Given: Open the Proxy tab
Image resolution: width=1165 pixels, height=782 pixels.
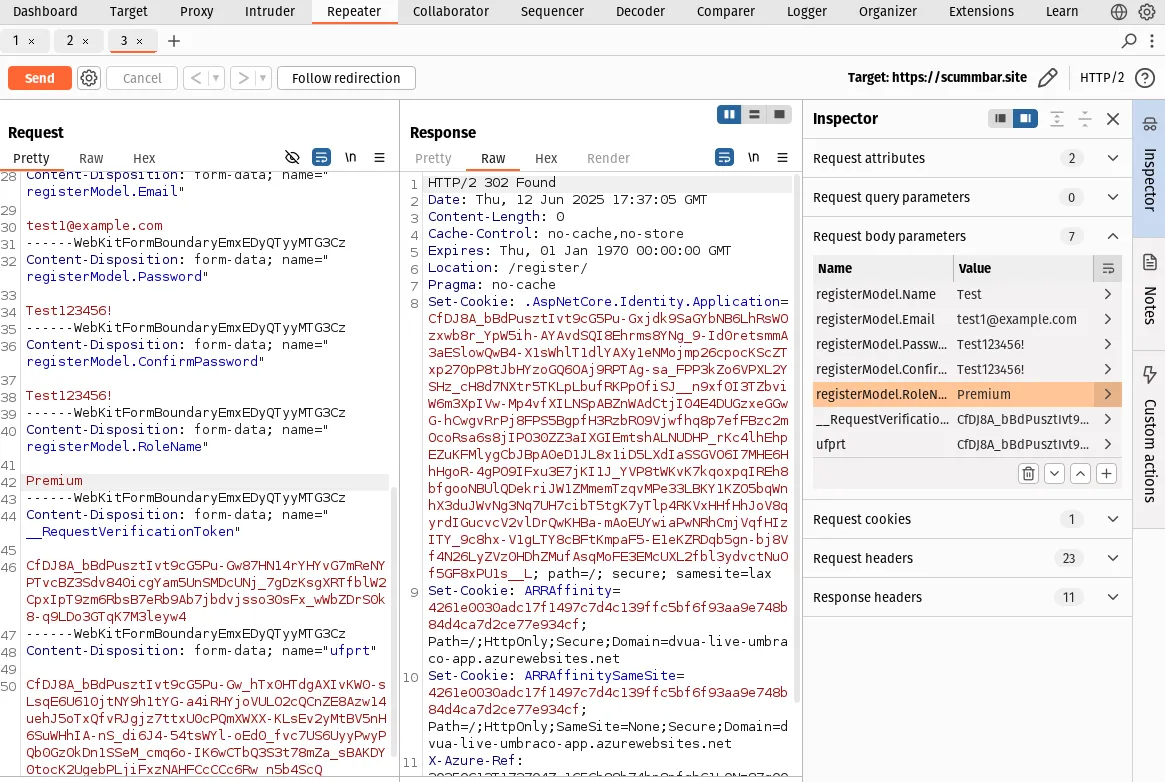Looking at the screenshot, I should coord(196,12).
